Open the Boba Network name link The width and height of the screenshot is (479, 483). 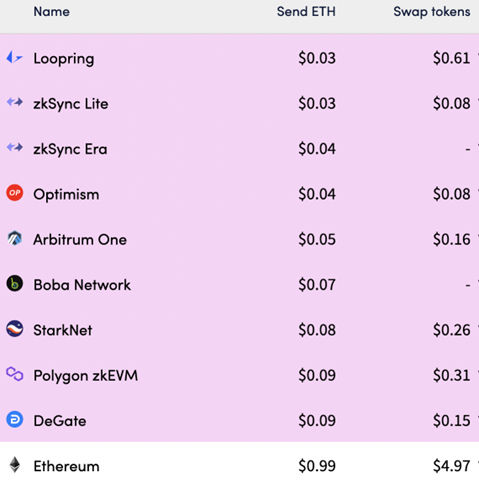point(82,285)
